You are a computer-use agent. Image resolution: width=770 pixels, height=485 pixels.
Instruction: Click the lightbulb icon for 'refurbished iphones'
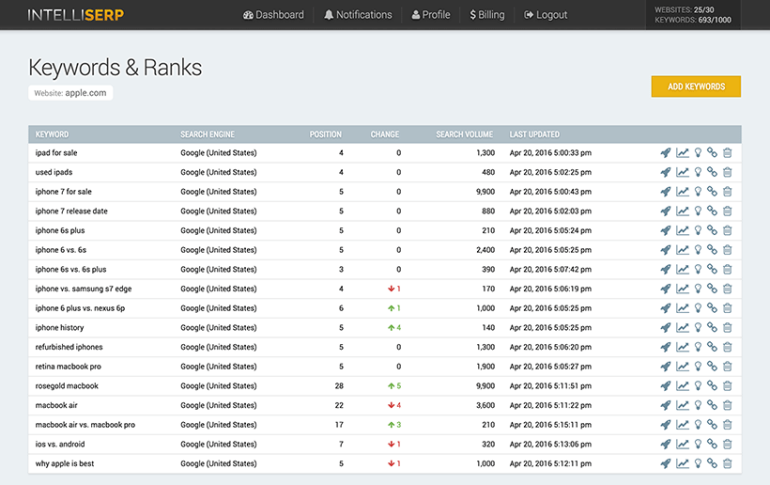[697, 347]
